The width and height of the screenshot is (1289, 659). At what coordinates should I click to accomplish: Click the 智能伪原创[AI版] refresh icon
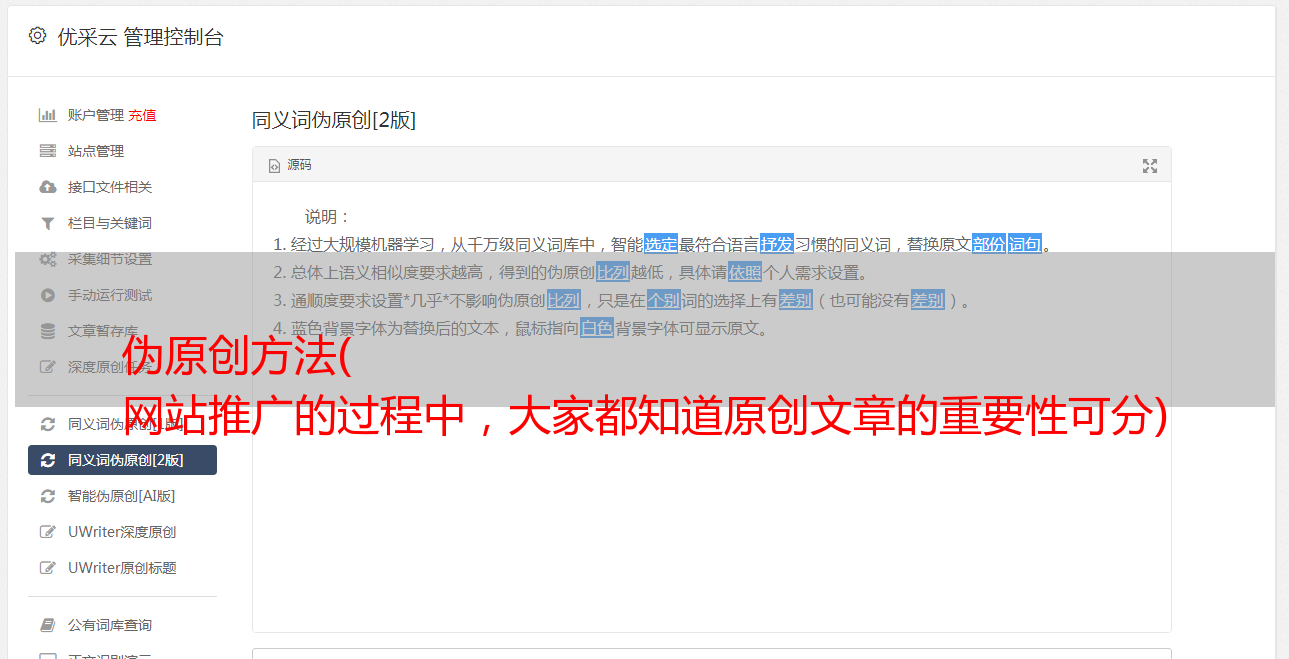point(47,496)
